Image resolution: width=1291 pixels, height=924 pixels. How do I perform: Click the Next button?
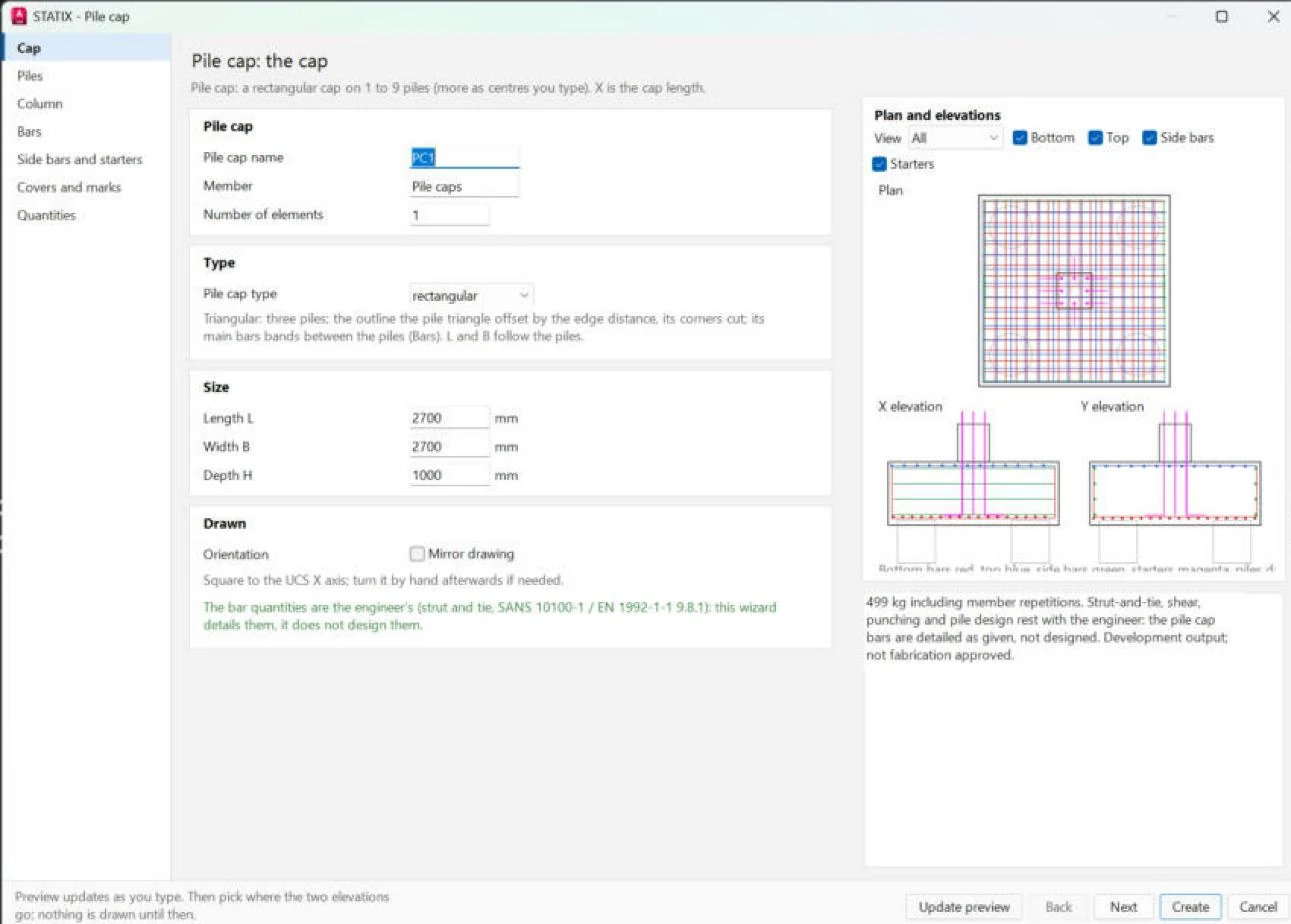[1123, 907]
